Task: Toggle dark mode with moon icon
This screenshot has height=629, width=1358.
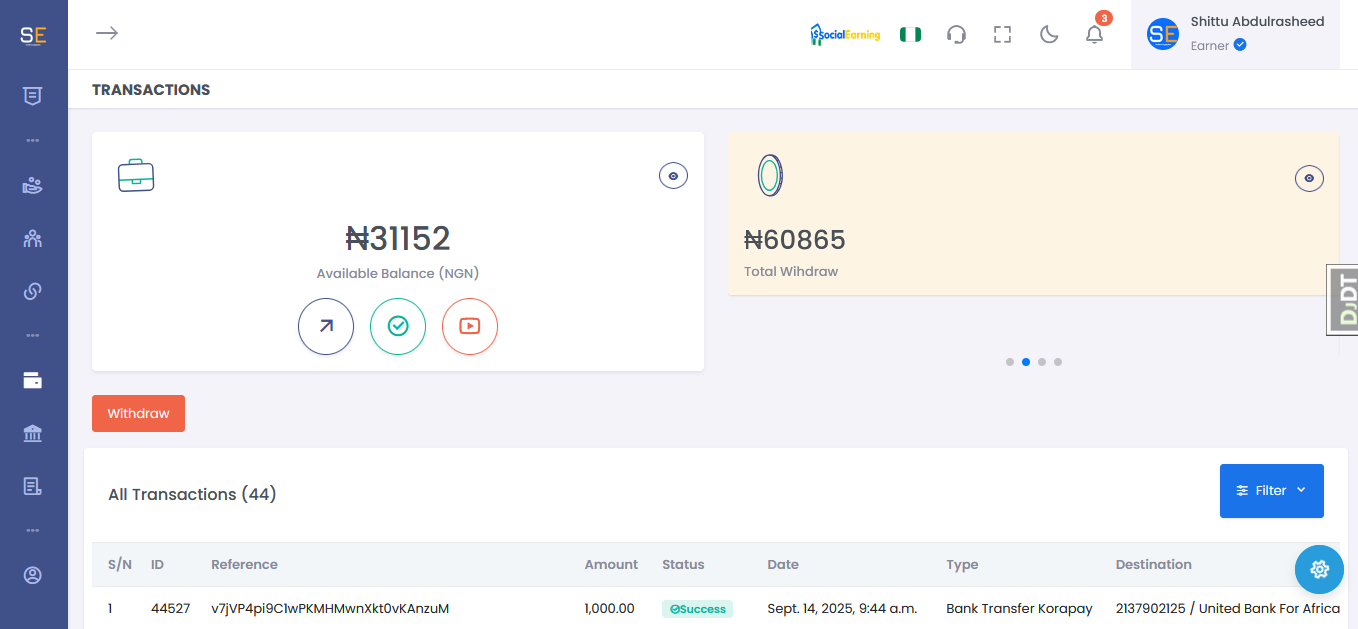Action: coord(1049,35)
